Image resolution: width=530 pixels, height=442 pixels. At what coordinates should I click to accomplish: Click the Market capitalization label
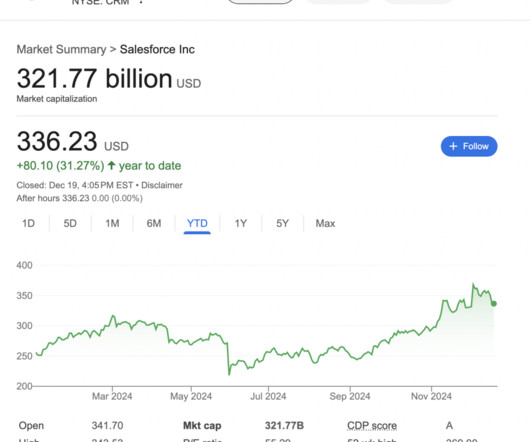coord(57,99)
